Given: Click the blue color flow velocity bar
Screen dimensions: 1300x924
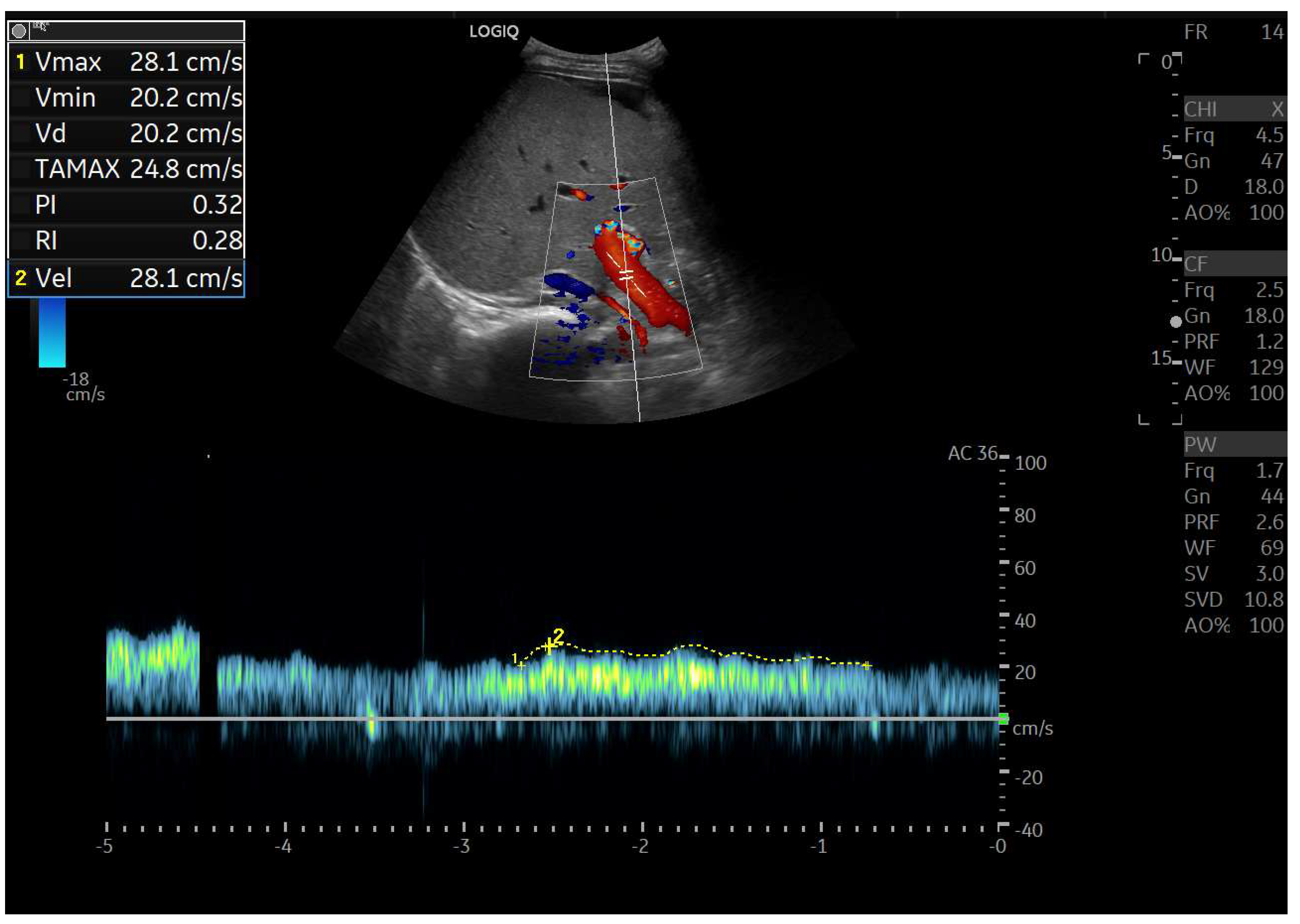Looking at the screenshot, I should coord(52,332).
